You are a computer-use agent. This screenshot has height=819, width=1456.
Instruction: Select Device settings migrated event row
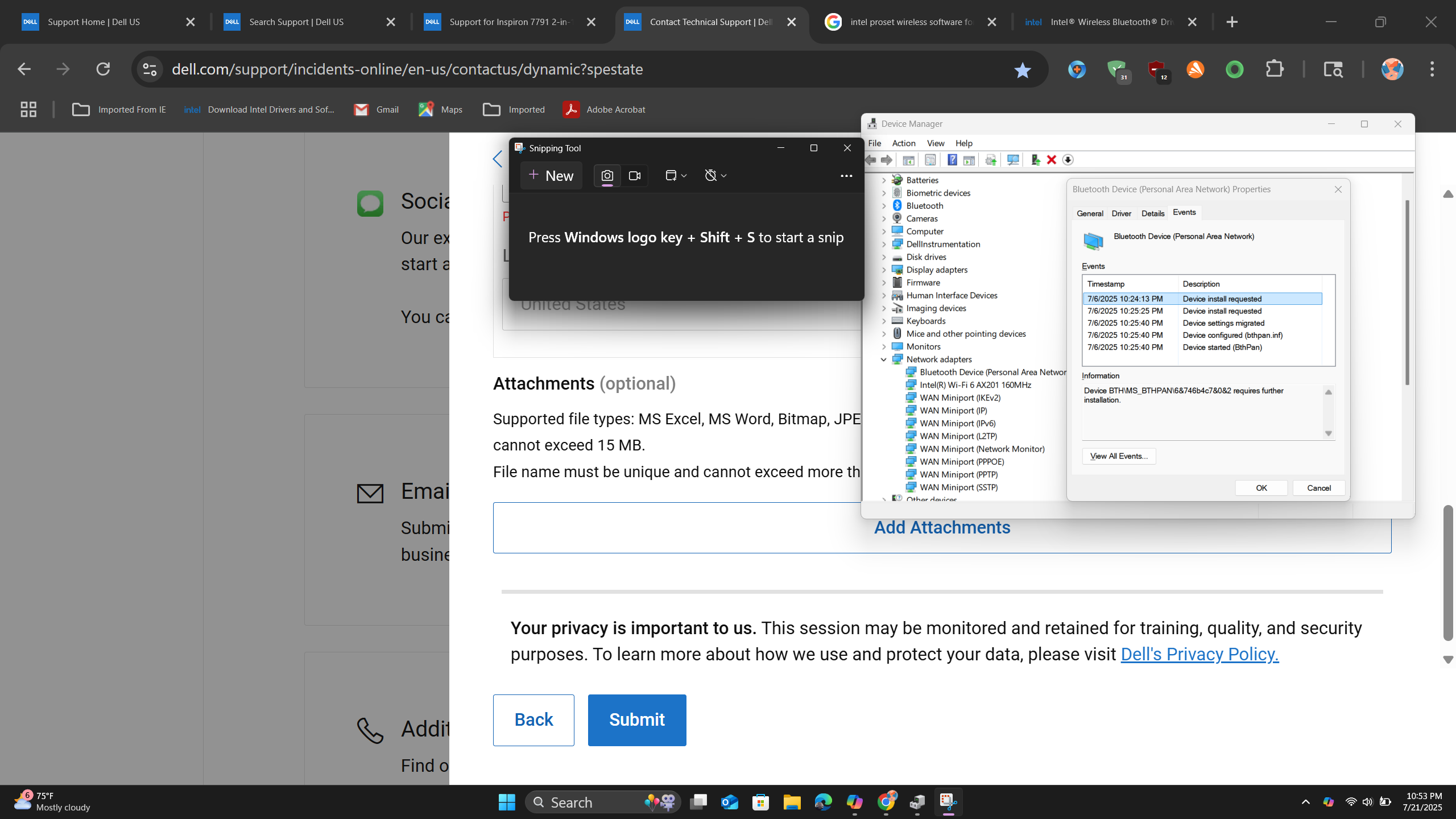[1223, 323]
